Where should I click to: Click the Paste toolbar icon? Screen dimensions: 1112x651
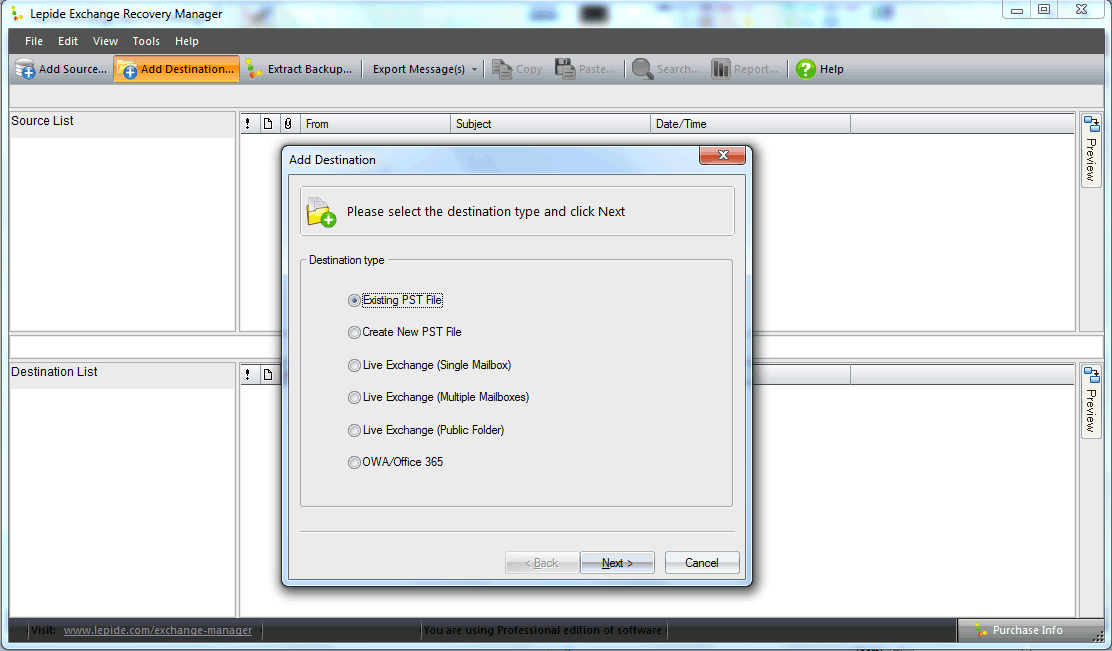pyautogui.click(x=565, y=69)
